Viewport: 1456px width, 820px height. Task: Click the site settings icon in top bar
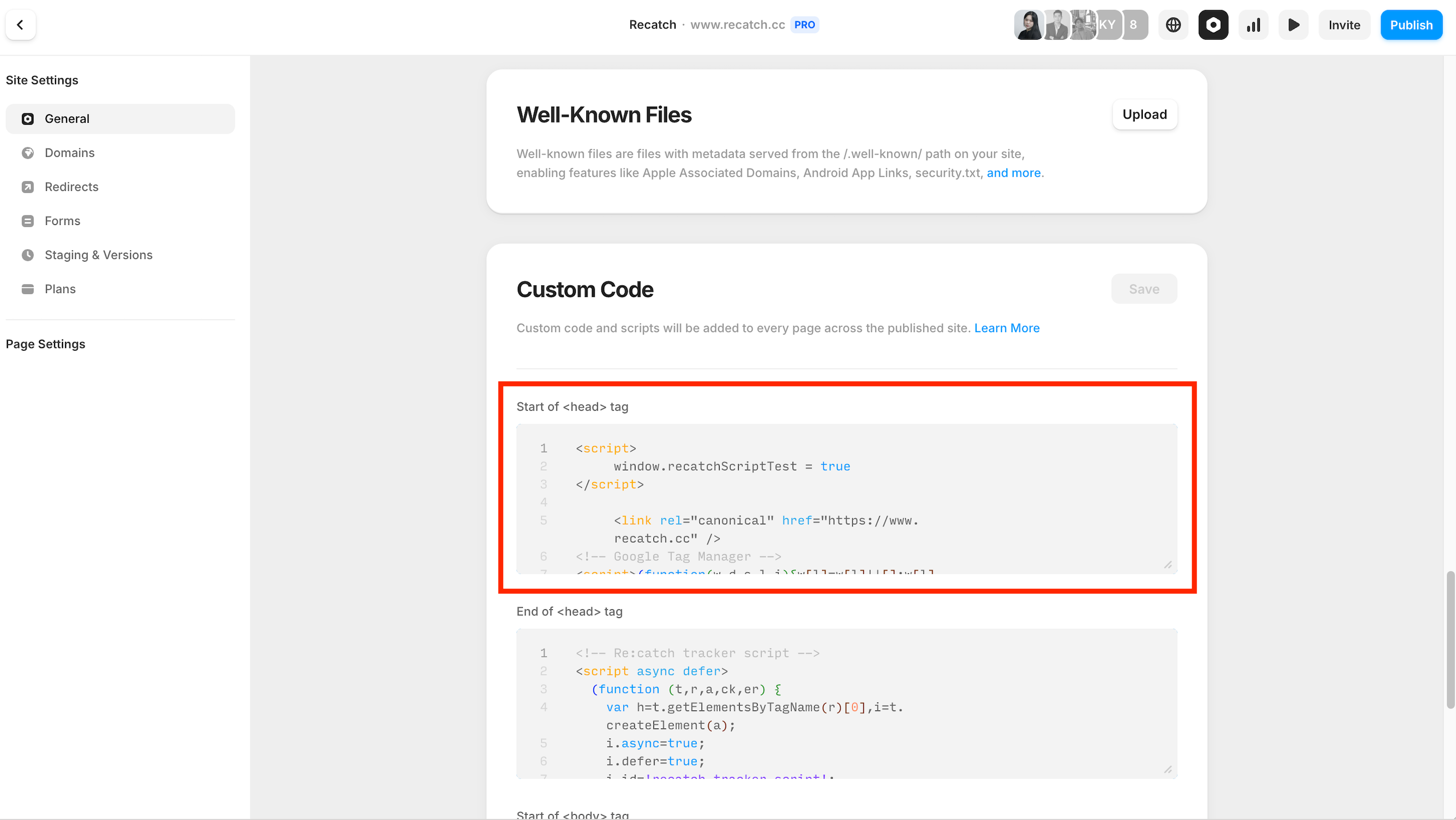pos(1213,25)
